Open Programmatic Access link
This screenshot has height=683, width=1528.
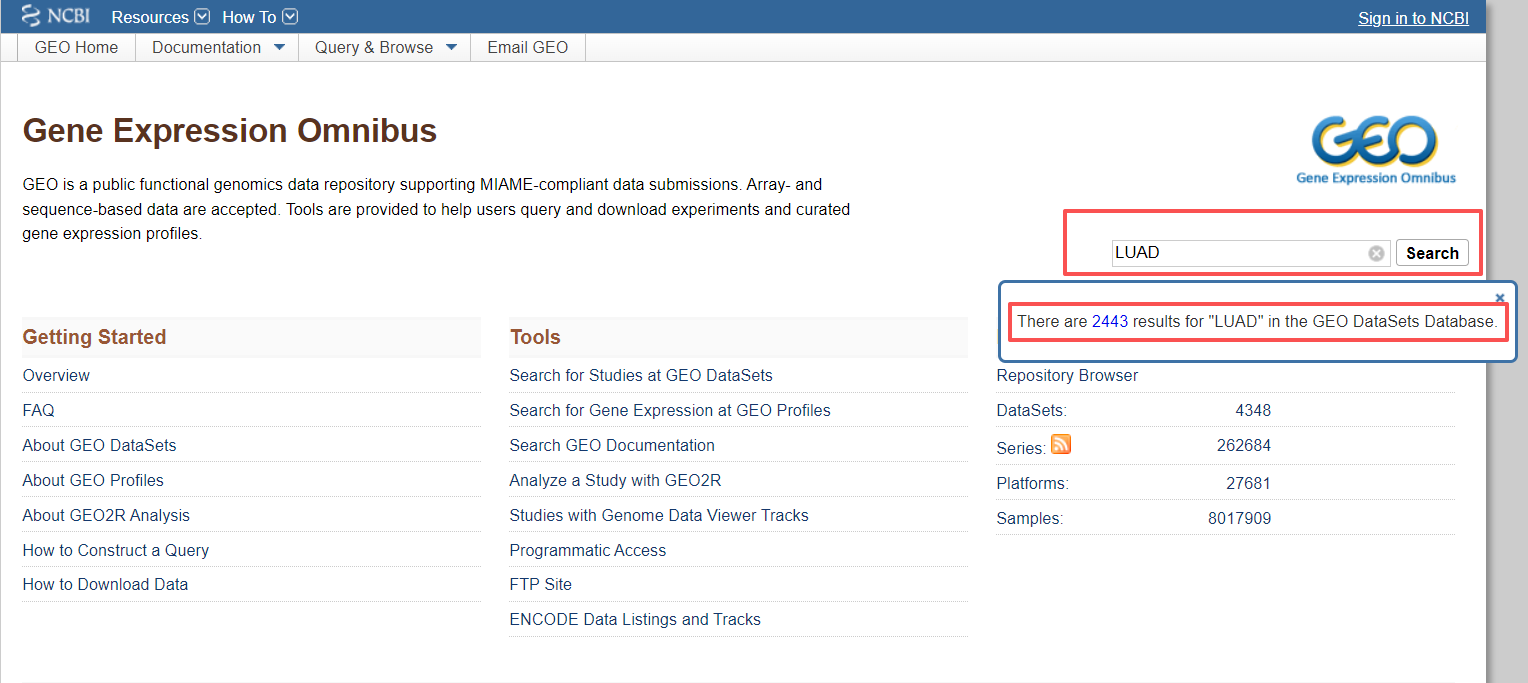[588, 550]
